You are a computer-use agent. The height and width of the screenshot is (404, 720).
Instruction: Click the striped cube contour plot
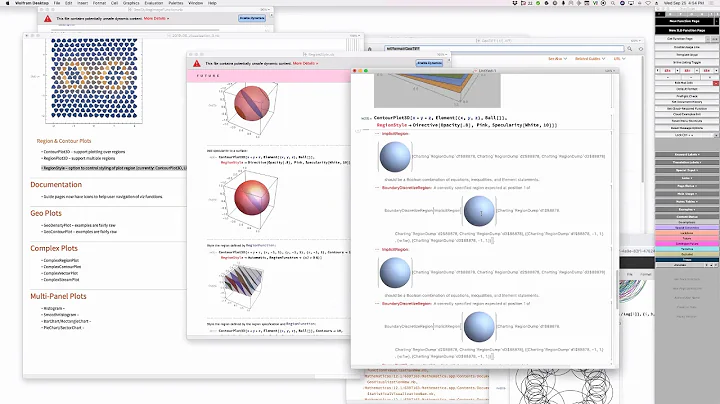pyautogui.click(x=242, y=286)
